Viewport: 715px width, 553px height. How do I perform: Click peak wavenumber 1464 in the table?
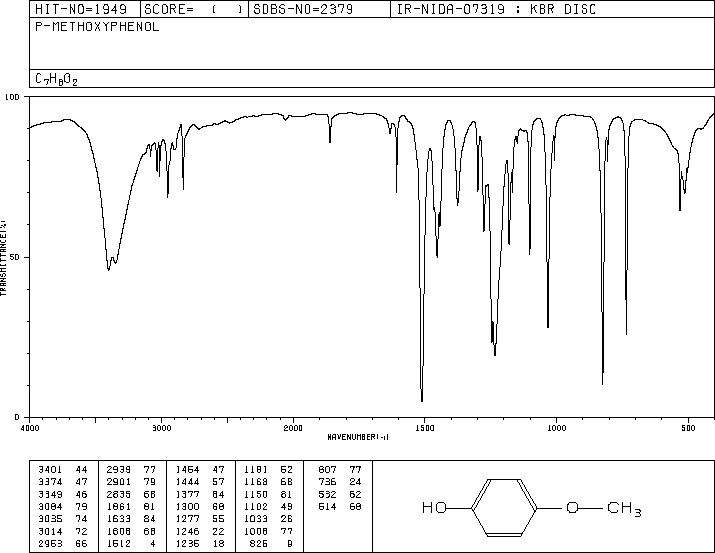pyautogui.click(x=187, y=470)
